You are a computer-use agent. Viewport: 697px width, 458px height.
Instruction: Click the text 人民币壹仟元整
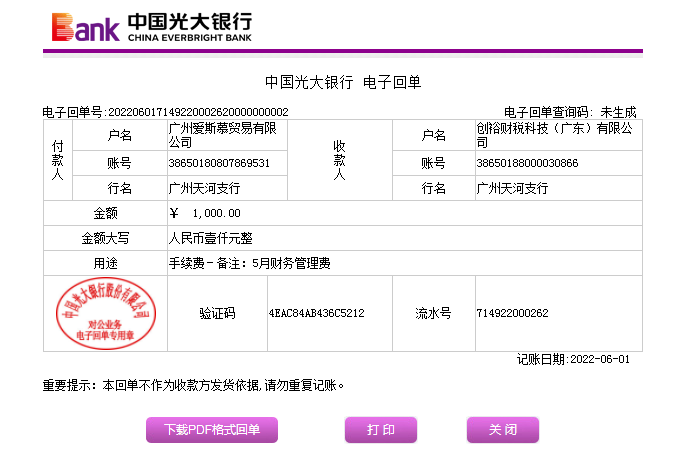(x=211, y=238)
